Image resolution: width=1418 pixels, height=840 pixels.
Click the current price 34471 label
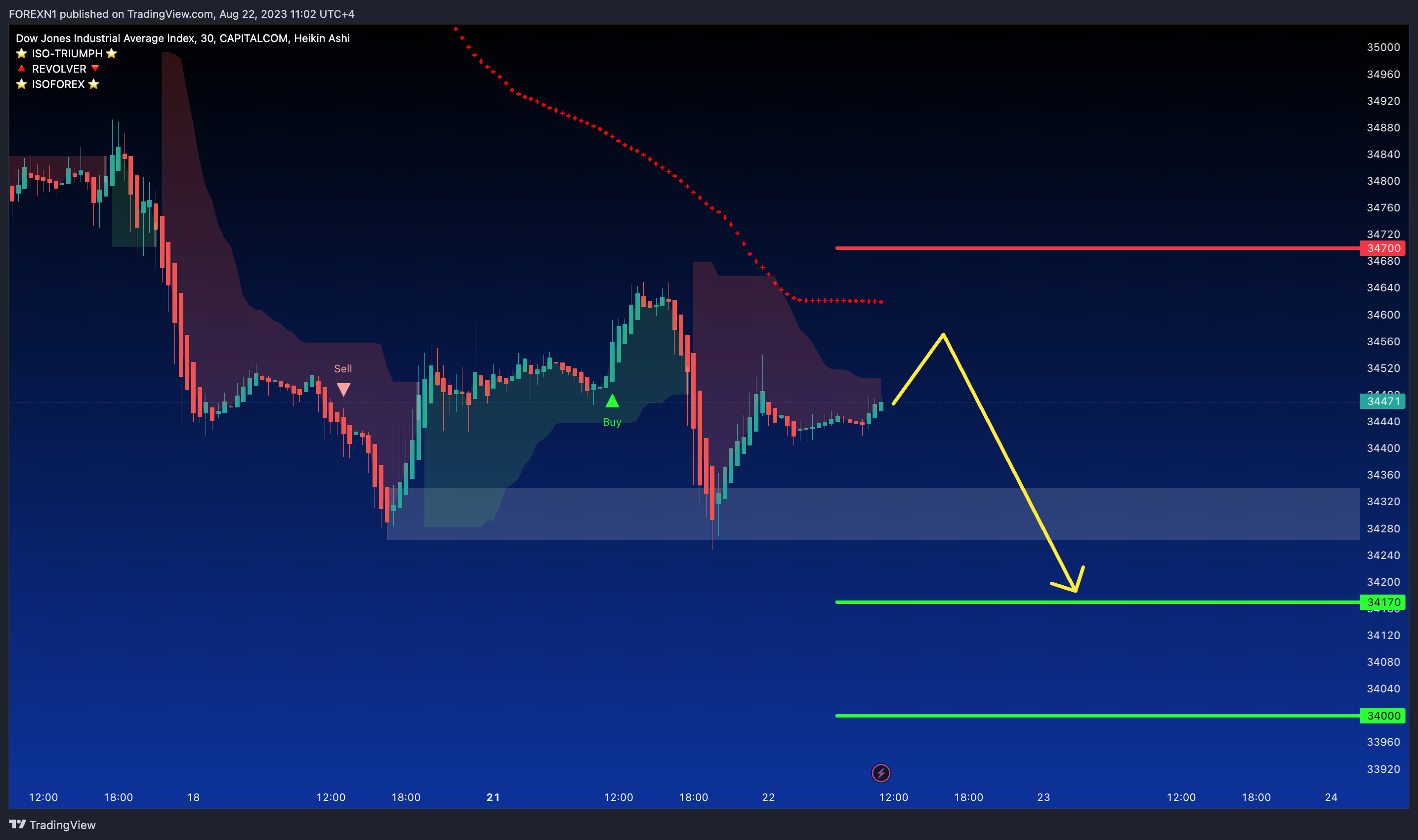point(1383,401)
